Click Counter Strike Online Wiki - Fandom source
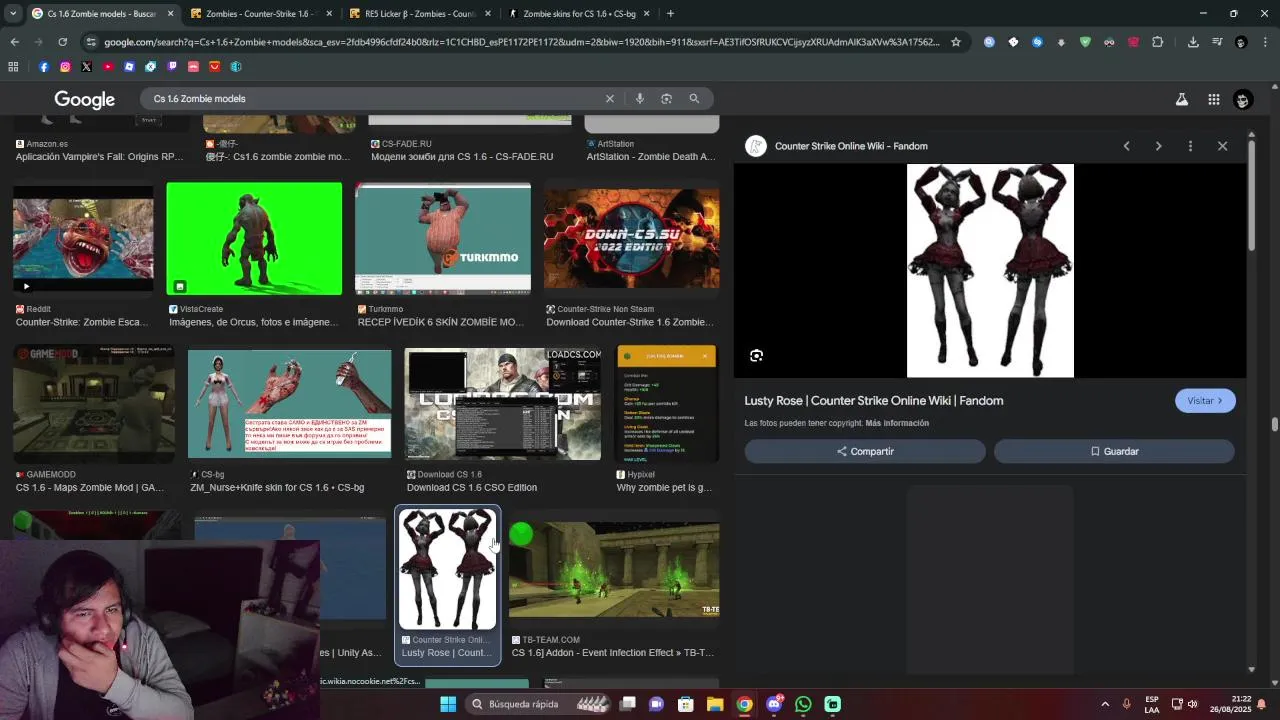This screenshot has height=720, width=1280. tap(851, 146)
